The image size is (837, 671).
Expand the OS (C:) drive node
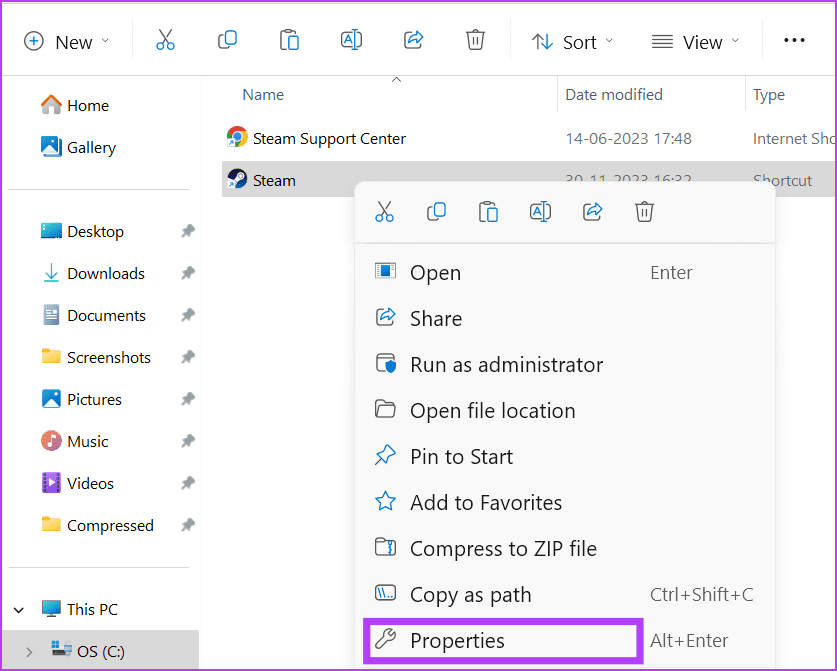click(x=29, y=652)
